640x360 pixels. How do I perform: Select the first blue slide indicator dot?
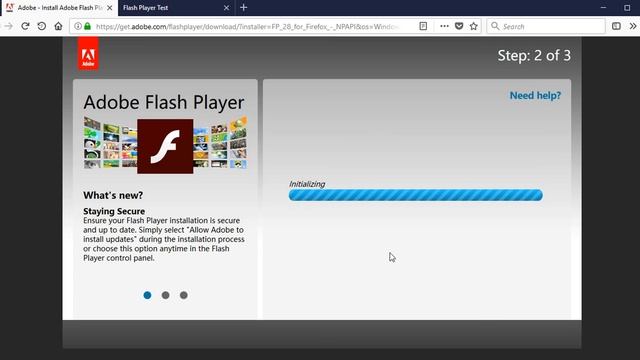pos(147,295)
